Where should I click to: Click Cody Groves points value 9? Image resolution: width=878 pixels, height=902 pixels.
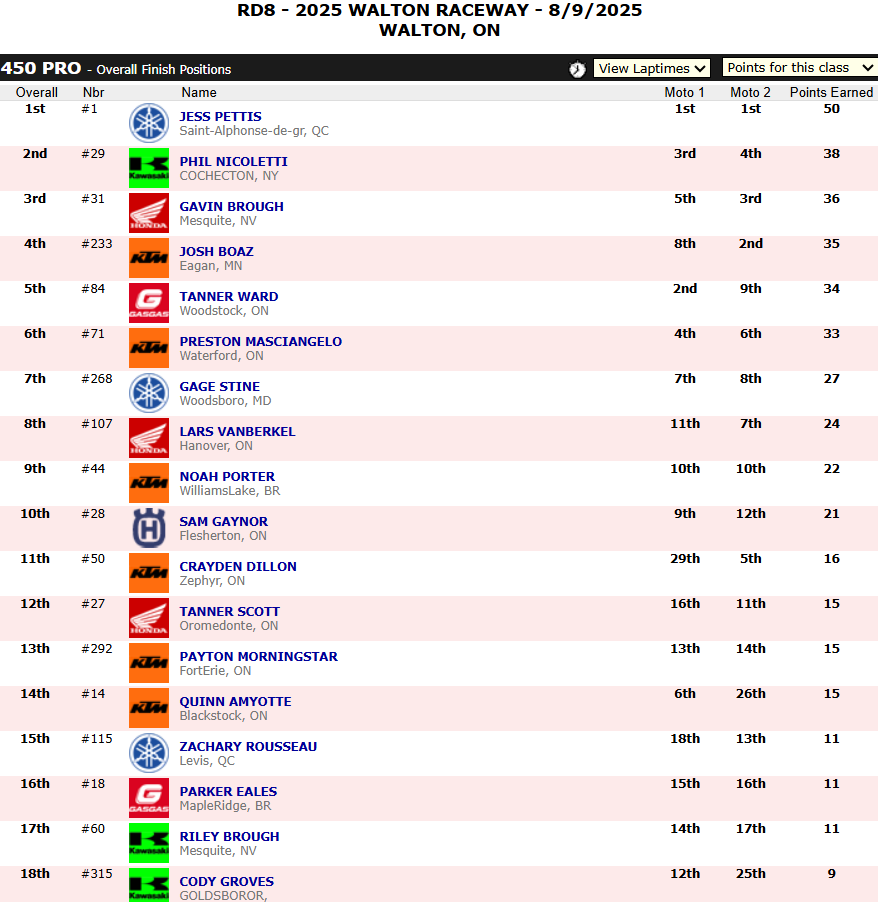pyautogui.click(x=831, y=874)
